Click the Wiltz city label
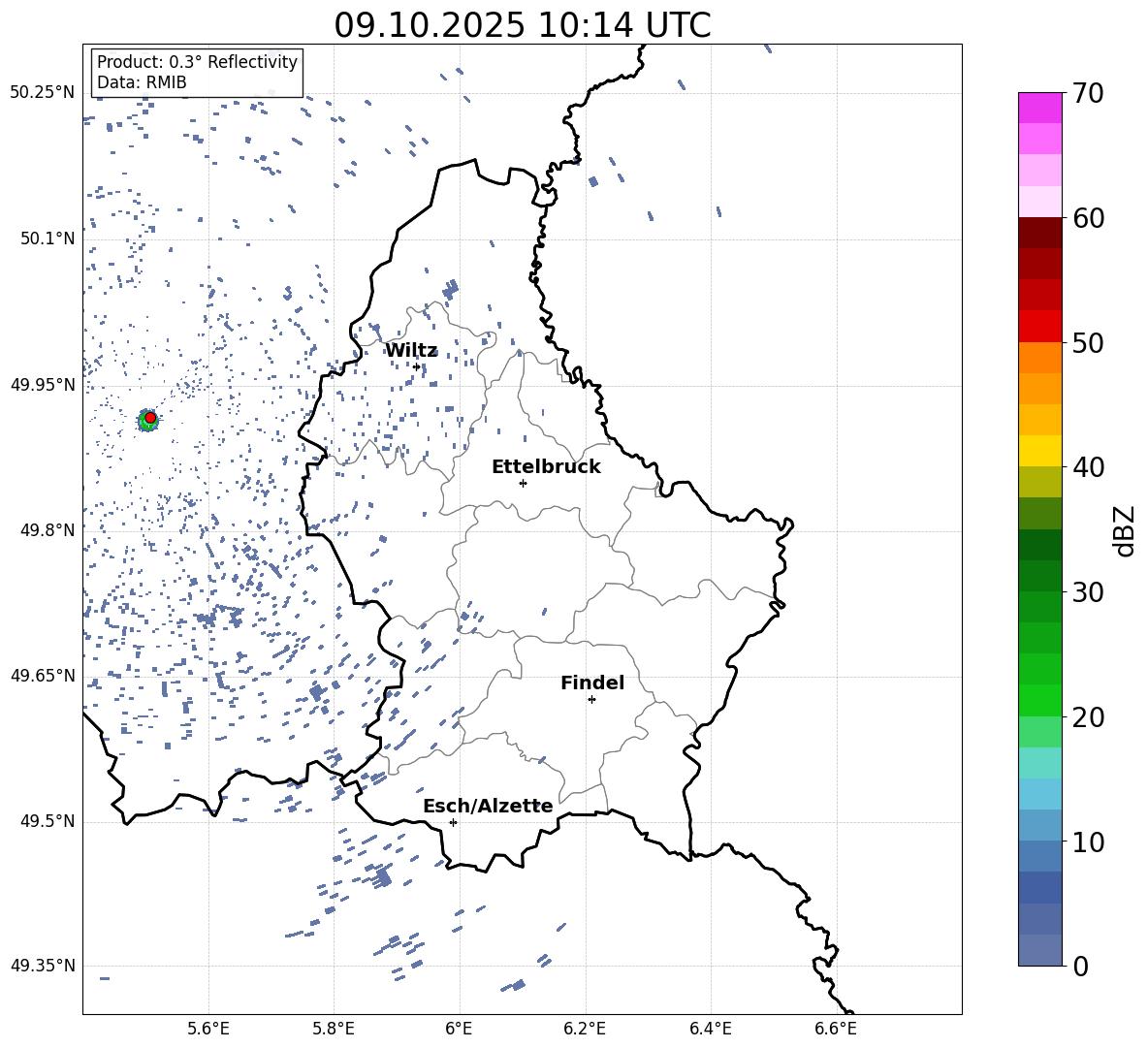1148x1048 pixels. (411, 351)
